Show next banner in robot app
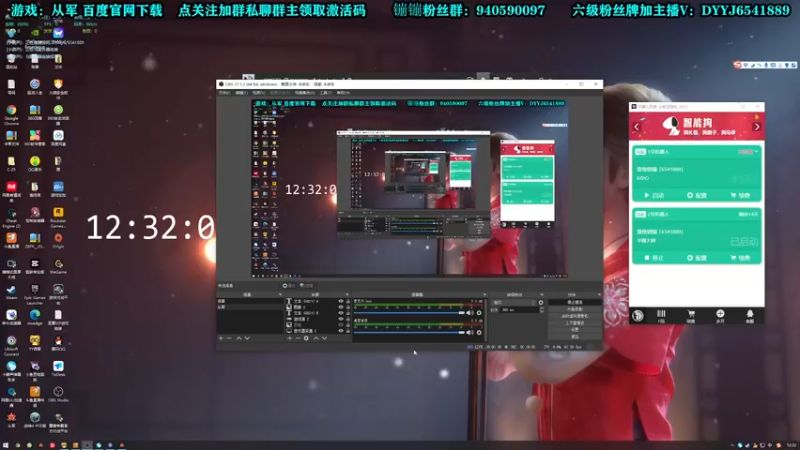Image resolution: width=800 pixels, height=450 pixels. tap(757, 127)
